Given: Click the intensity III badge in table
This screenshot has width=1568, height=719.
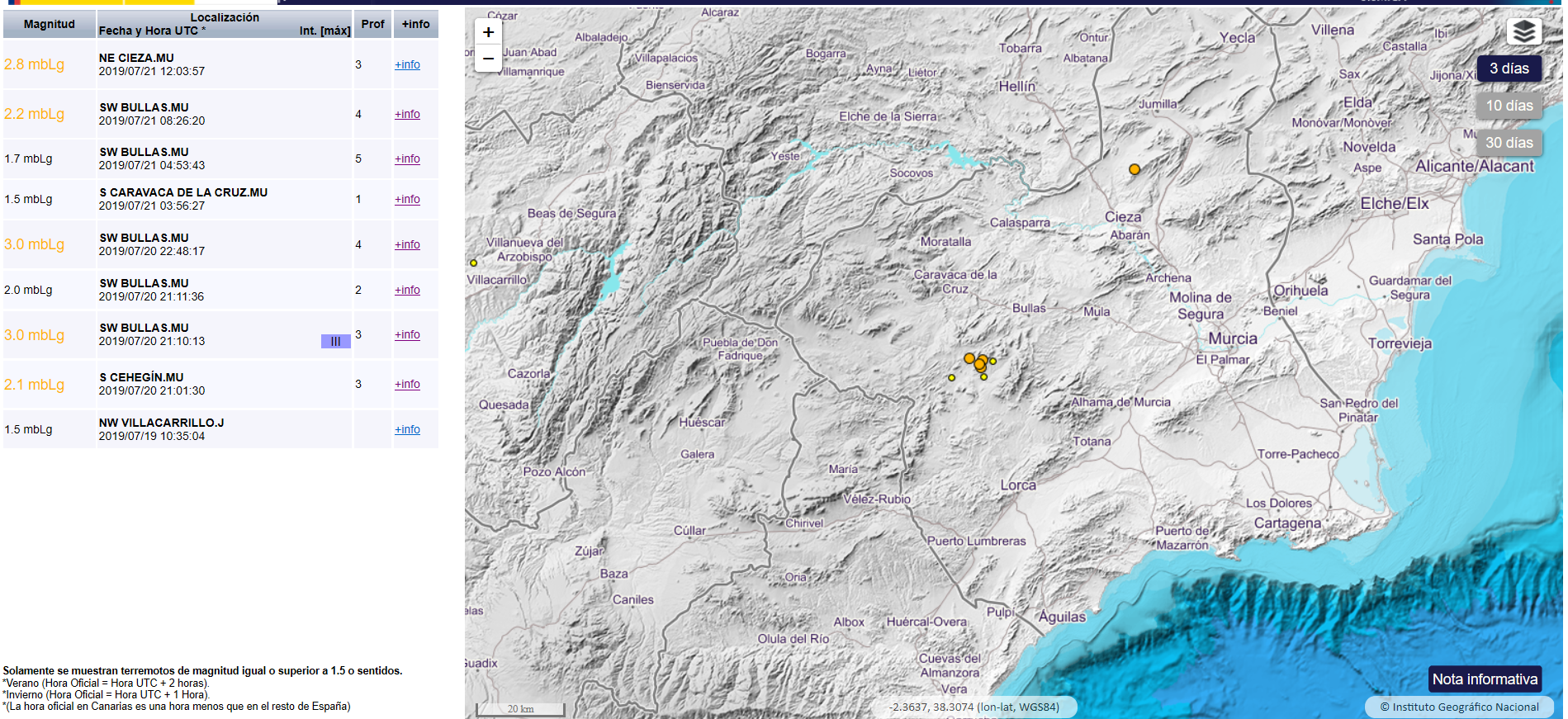Looking at the screenshot, I should pyautogui.click(x=335, y=342).
